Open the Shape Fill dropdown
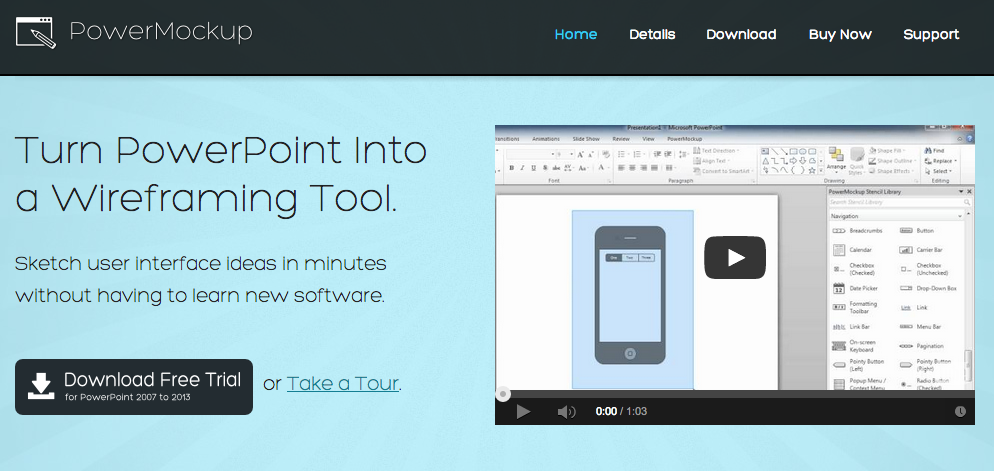Screen dimensions: 994x471 895,150
